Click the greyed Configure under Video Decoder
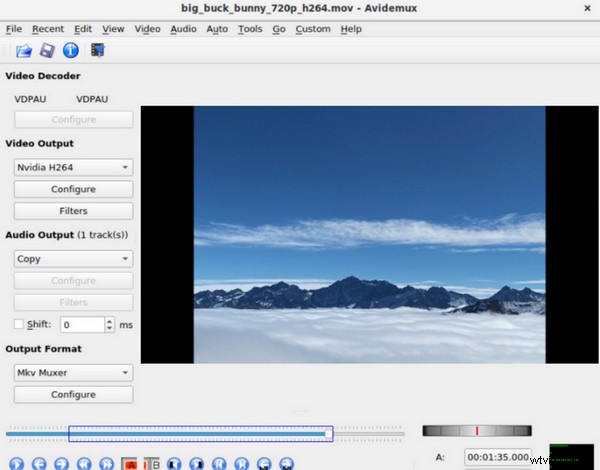Viewport: 600px width, 470px height. tap(73, 120)
